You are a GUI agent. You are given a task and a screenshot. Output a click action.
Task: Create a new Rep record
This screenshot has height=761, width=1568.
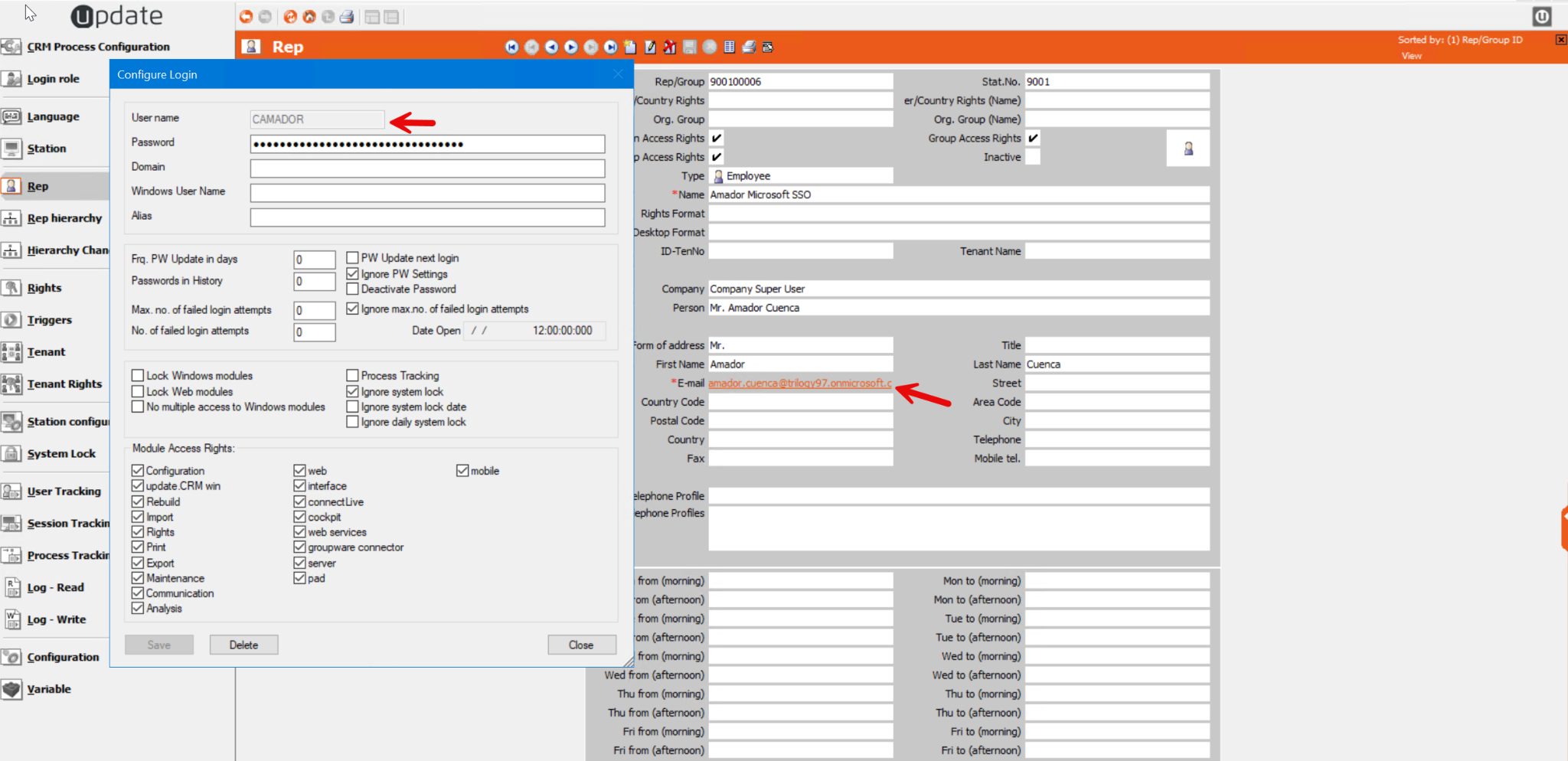630,47
